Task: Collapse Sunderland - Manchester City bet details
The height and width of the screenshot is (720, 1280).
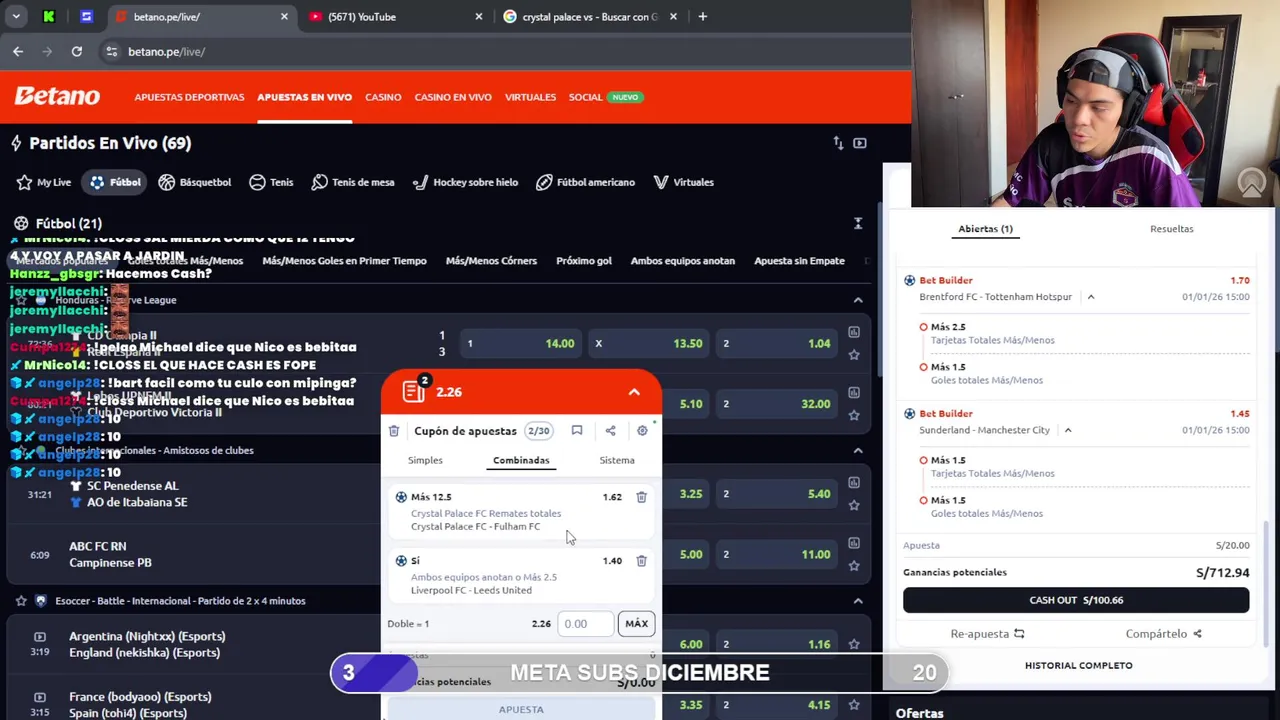Action: point(1068,430)
